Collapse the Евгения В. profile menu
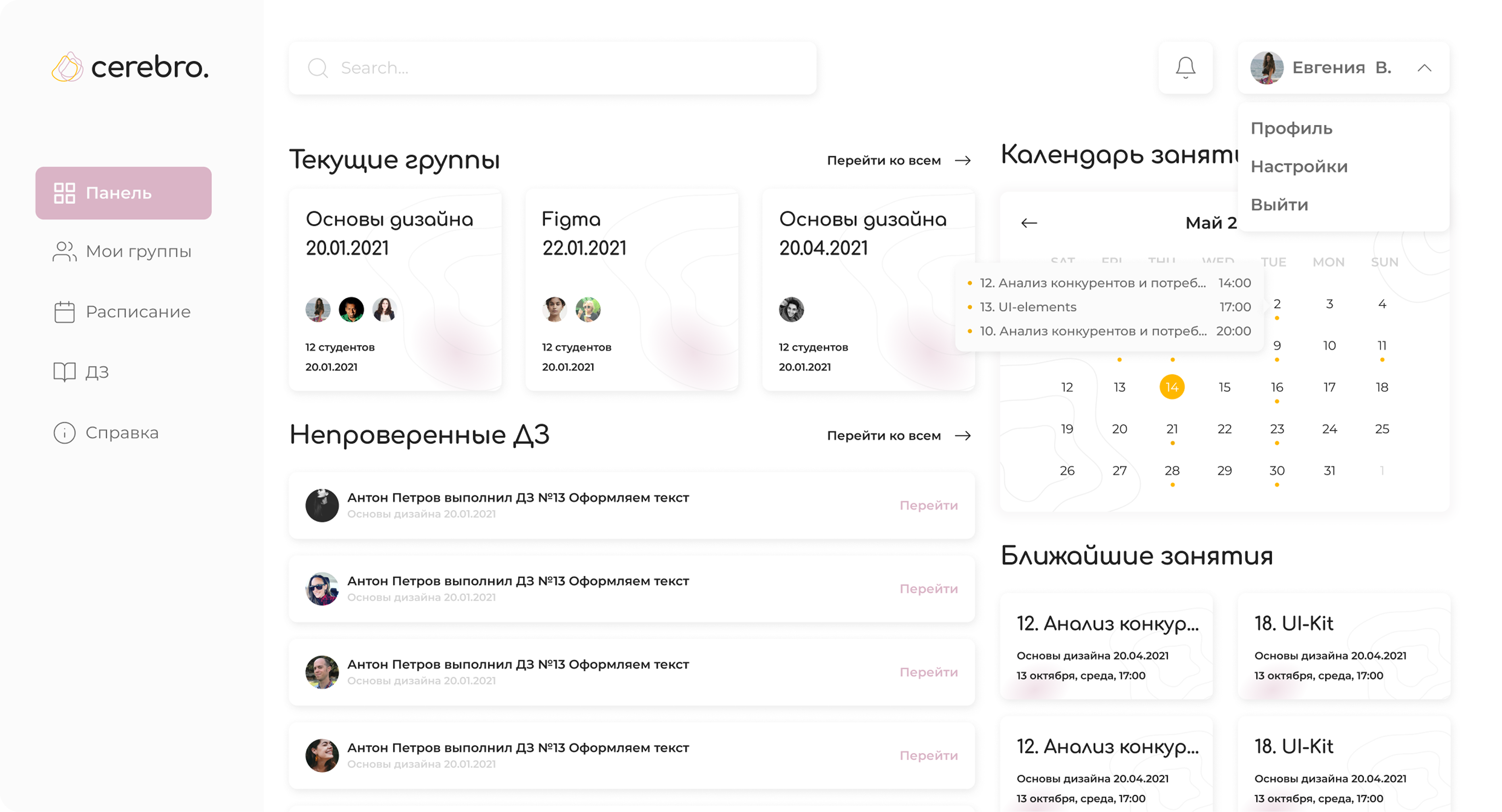The width and height of the screenshot is (1502, 812). click(1425, 68)
